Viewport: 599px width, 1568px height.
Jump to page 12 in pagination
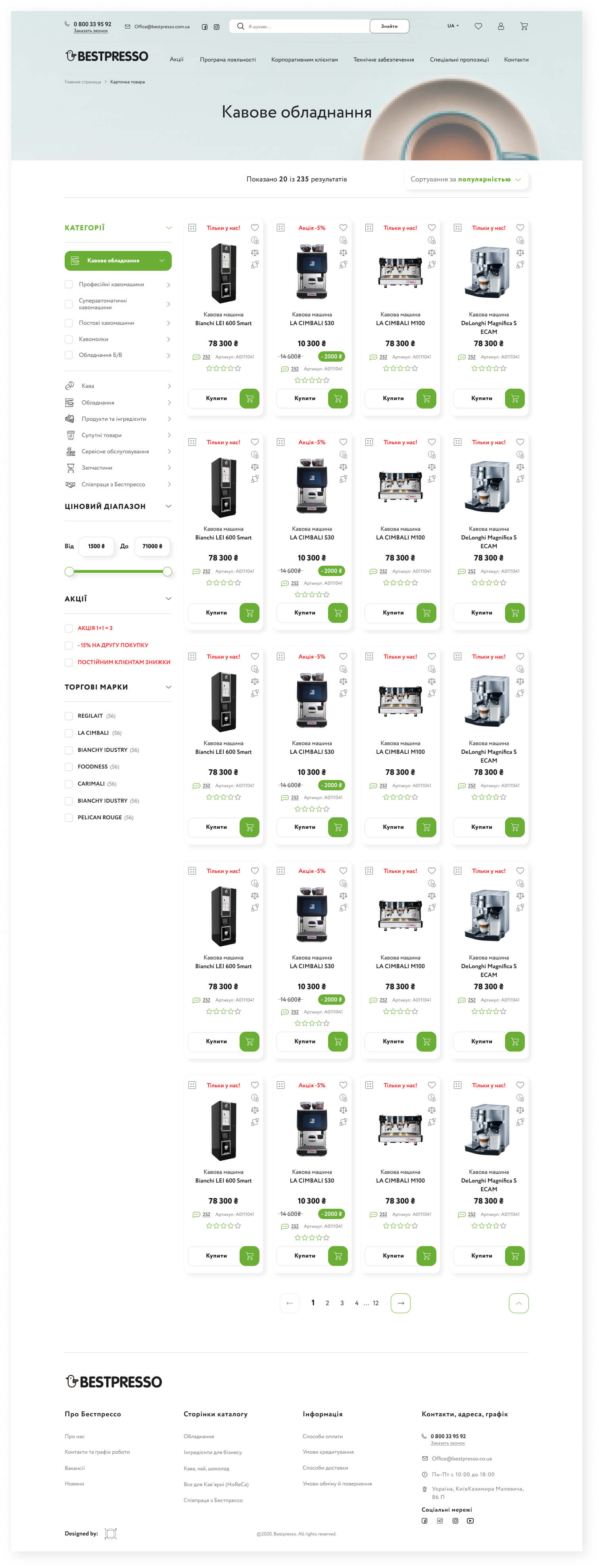coord(376,1303)
